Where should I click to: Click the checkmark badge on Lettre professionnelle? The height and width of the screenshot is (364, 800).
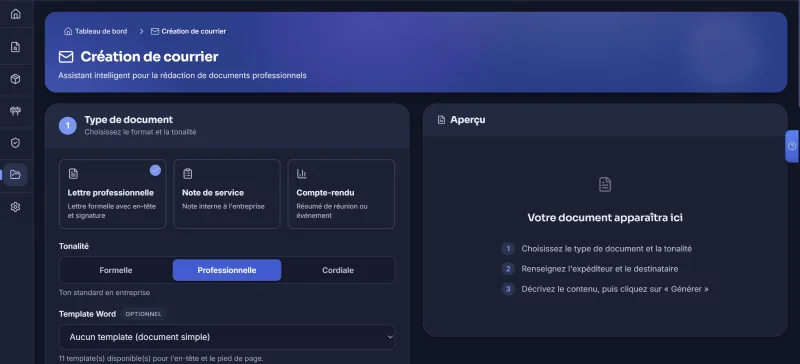[155, 171]
